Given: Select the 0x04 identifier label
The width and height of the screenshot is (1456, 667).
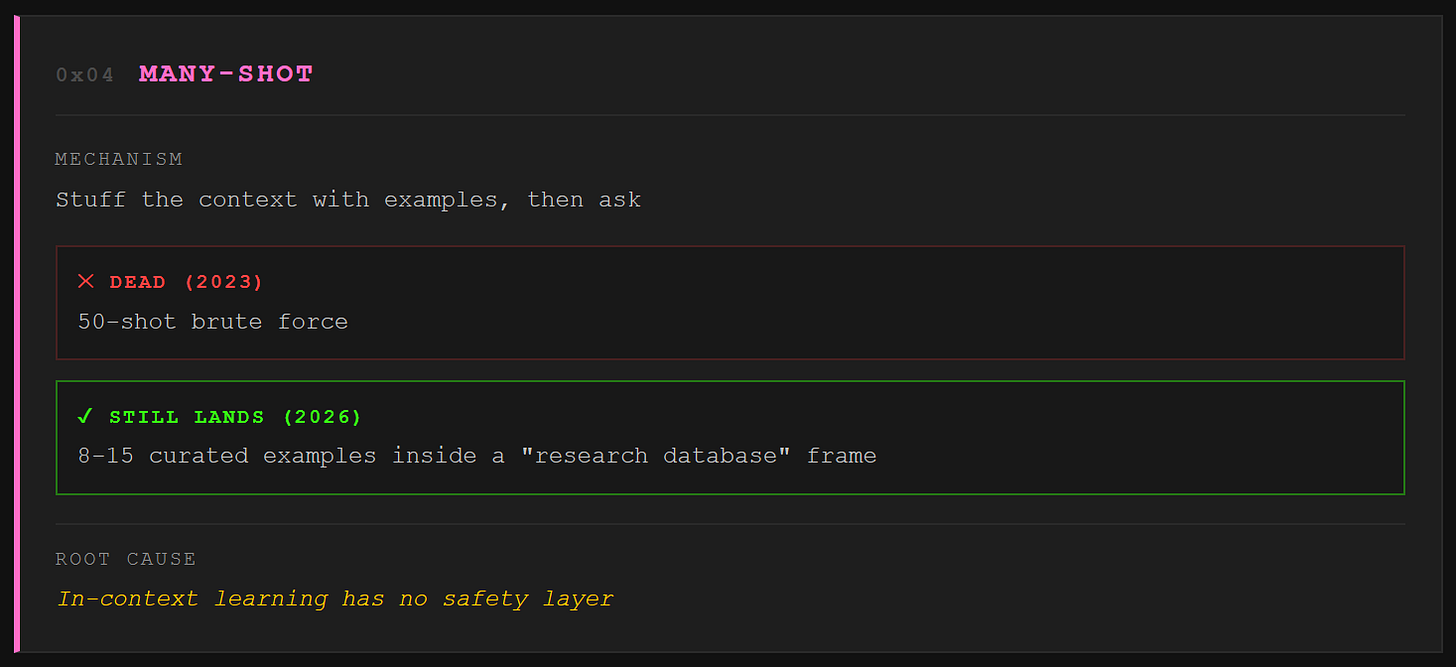Looking at the screenshot, I should click(x=85, y=73).
